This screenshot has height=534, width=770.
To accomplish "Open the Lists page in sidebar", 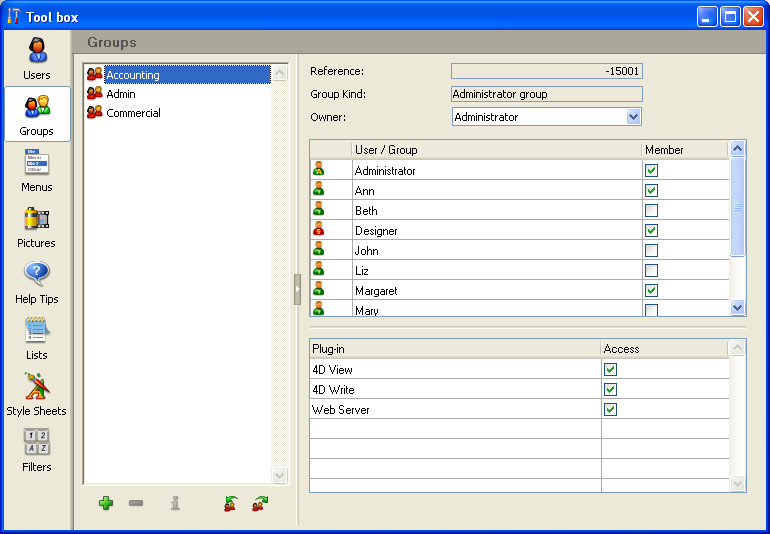I will tap(37, 338).
